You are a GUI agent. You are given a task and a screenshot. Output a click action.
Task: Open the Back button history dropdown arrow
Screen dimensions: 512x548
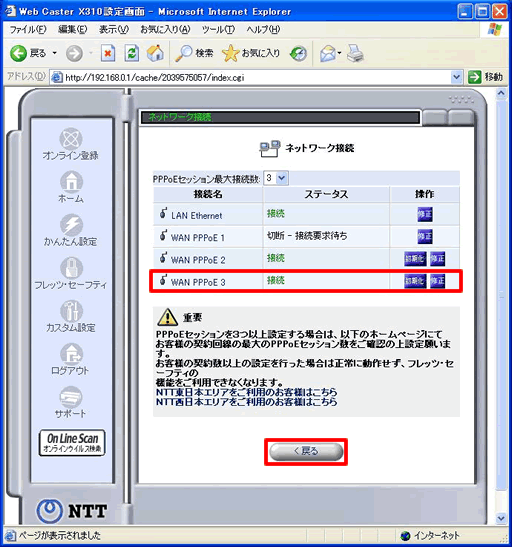pyautogui.click(x=55, y=53)
